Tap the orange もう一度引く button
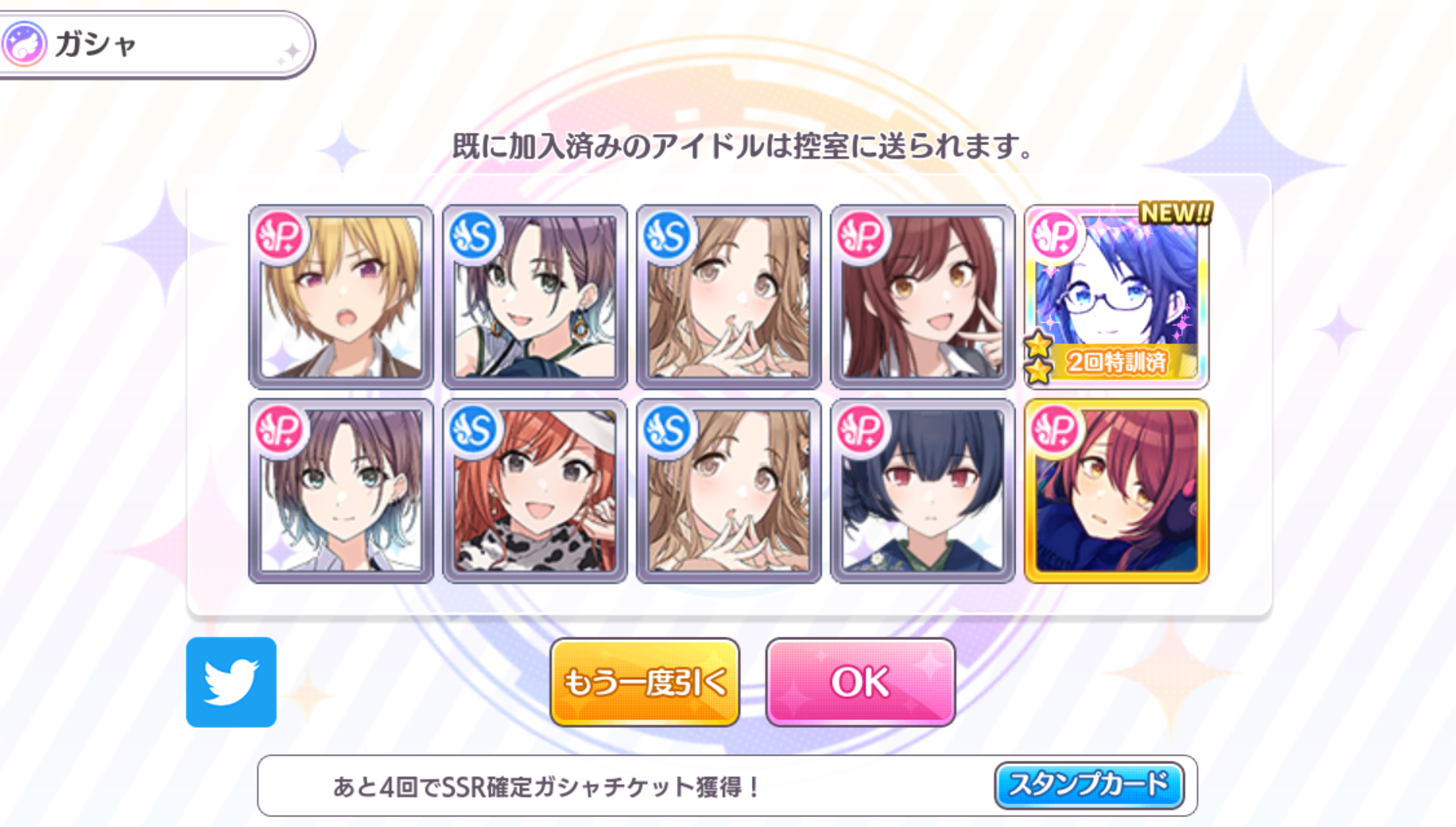Image resolution: width=1456 pixels, height=827 pixels. [x=645, y=682]
